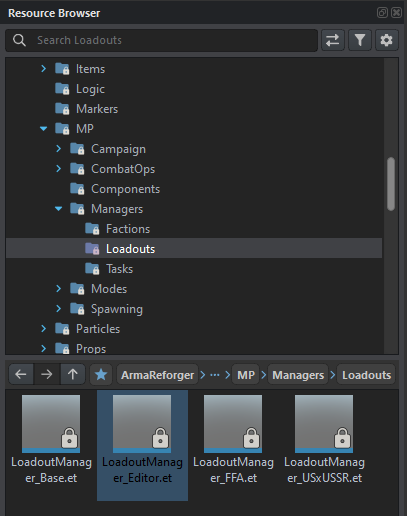Click ArmaReforger in the breadcrumb

coord(157,375)
